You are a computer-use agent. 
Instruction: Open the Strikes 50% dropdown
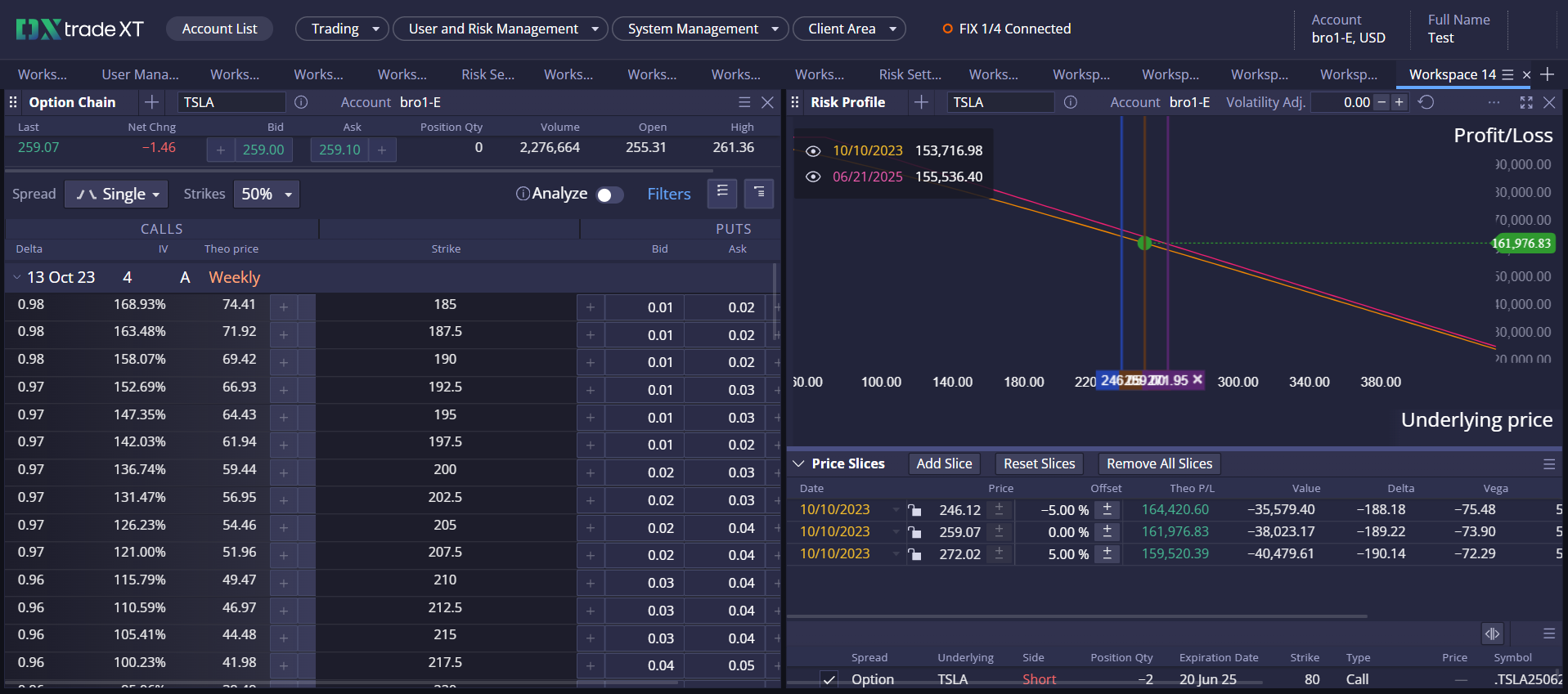266,195
